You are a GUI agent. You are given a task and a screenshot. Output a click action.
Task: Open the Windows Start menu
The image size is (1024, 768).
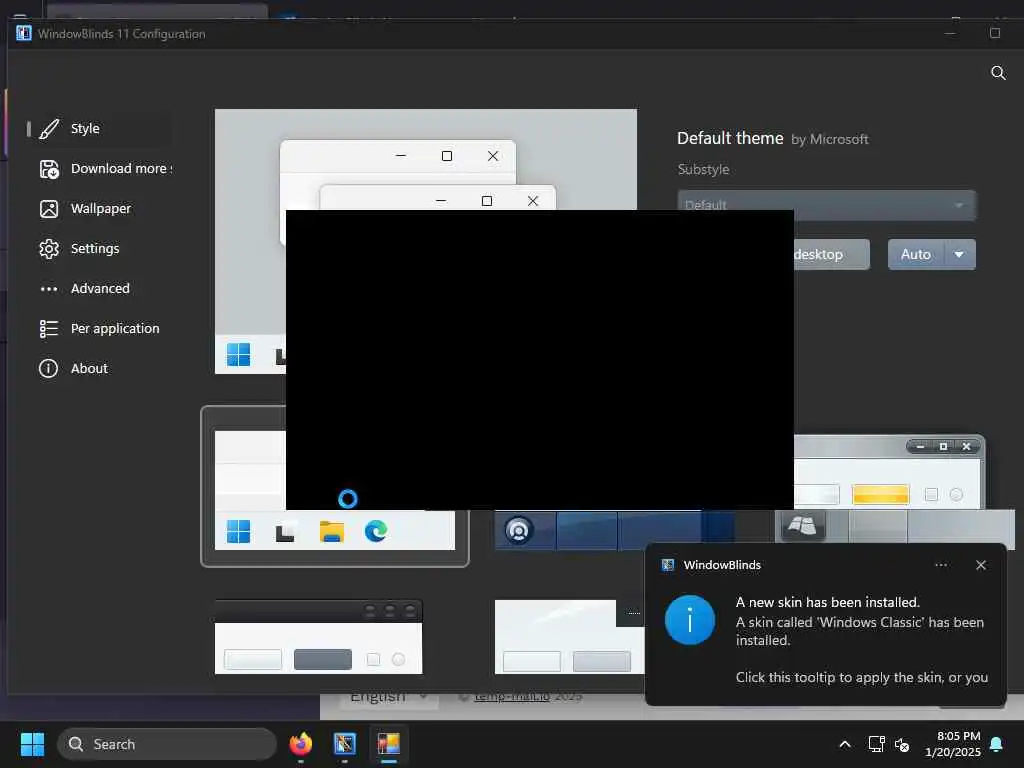[x=32, y=744]
